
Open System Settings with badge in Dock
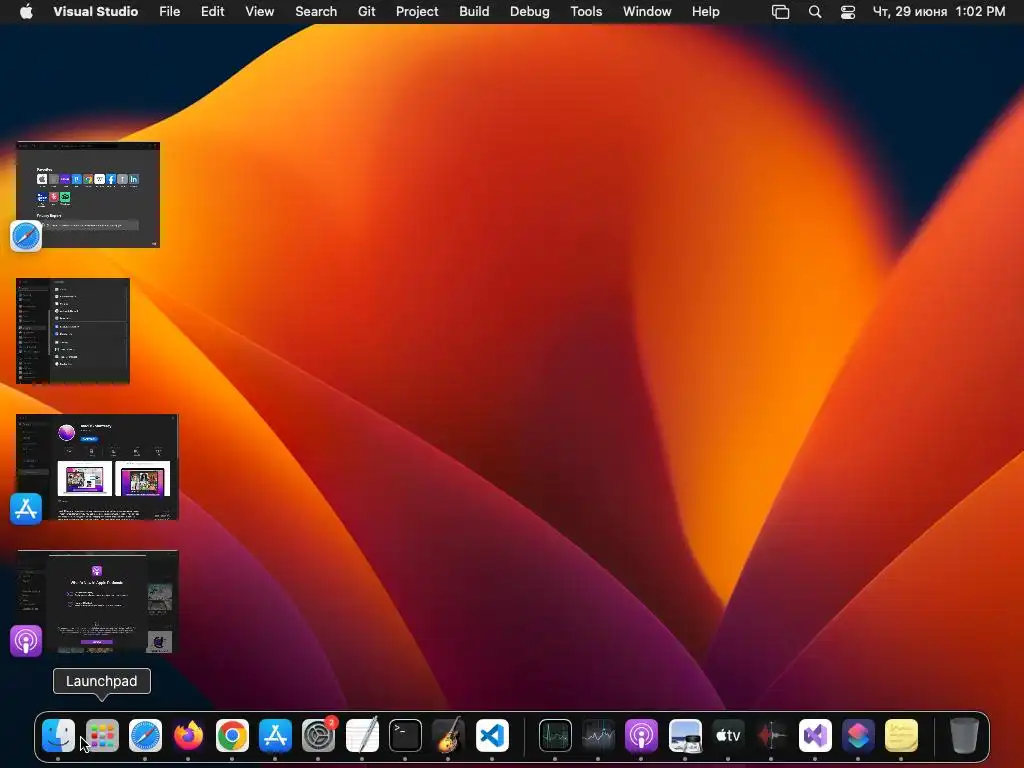tap(319, 735)
